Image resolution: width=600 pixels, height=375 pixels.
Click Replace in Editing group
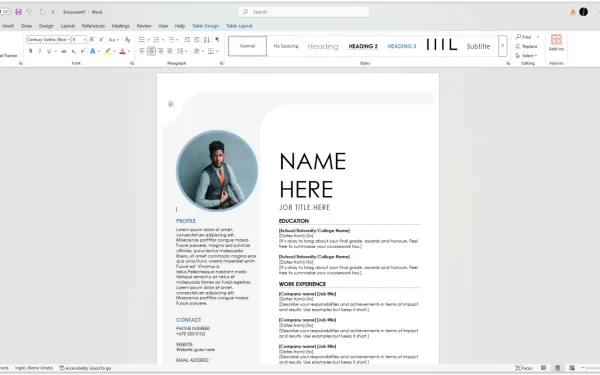coord(526,46)
